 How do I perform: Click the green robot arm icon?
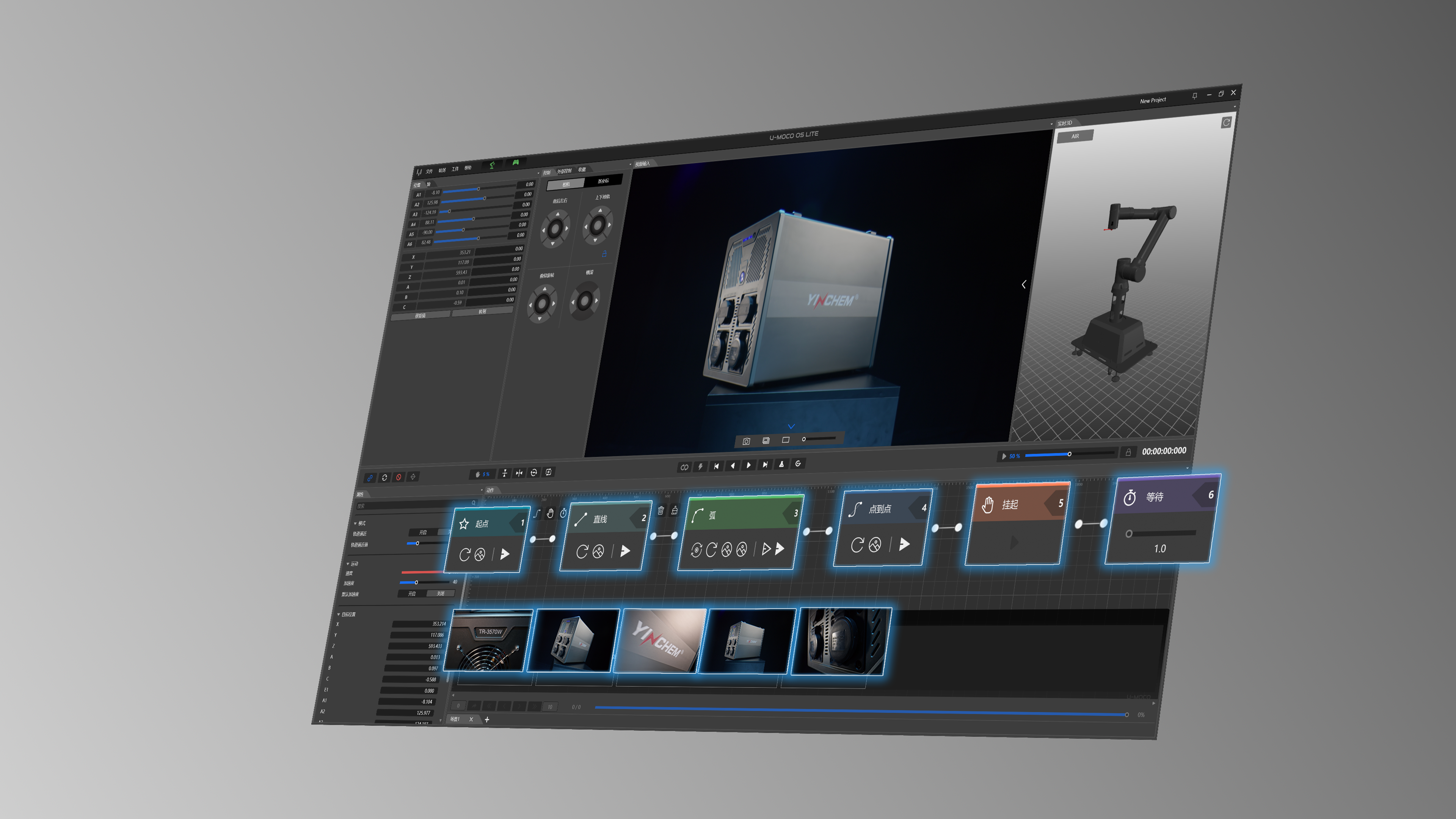coord(492,165)
